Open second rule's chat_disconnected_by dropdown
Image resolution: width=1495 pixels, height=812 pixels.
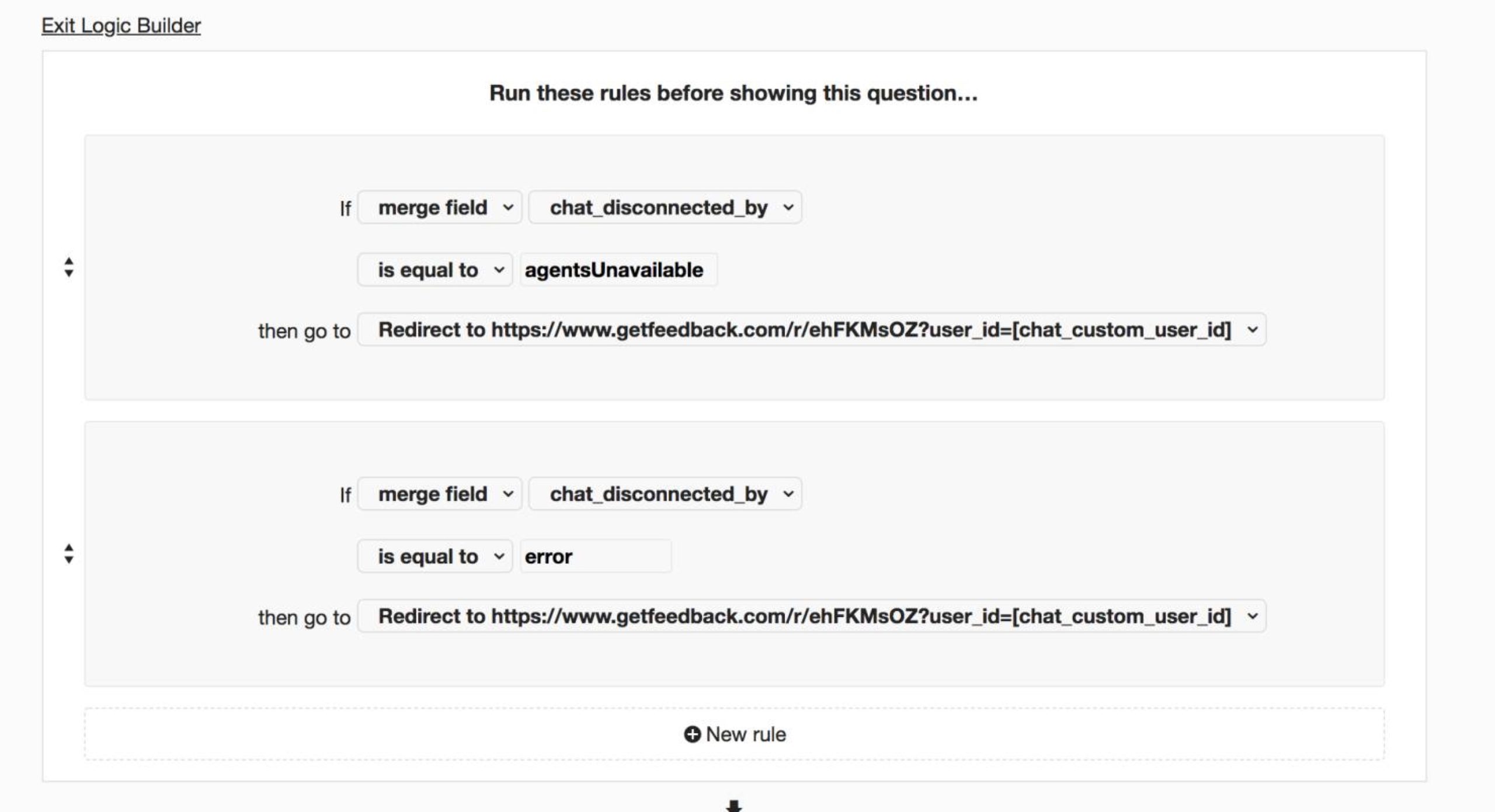pos(665,494)
